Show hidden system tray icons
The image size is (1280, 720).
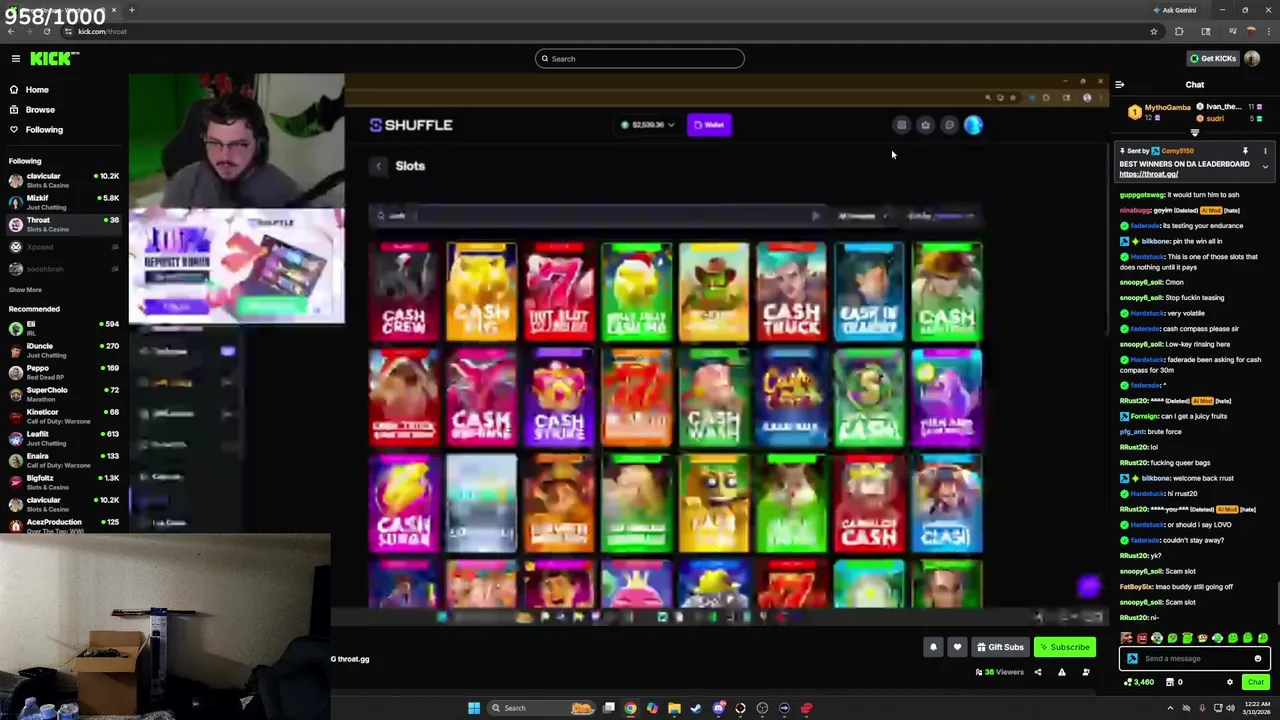pos(1171,708)
